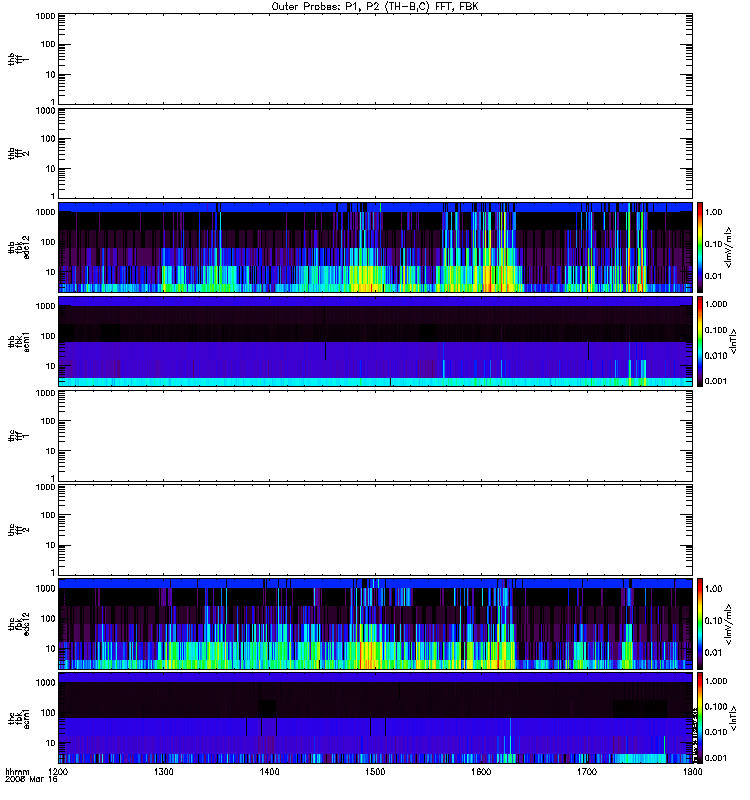This screenshot has width=750, height=800.
Task: Click the "2008 Mar 16" date label
Action: point(31,779)
